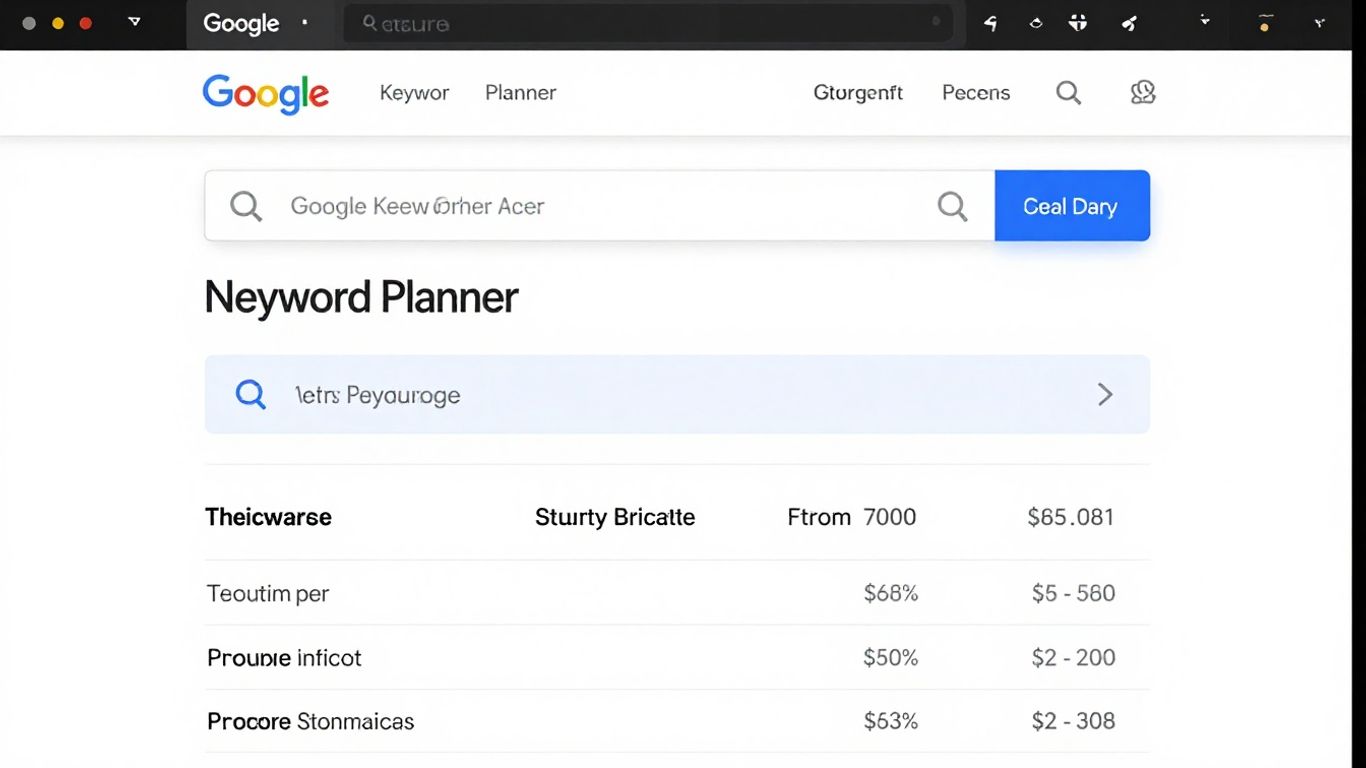1366x768 pixels.
Task: Click the $65.081 column header value
Action: (1070, 517)
